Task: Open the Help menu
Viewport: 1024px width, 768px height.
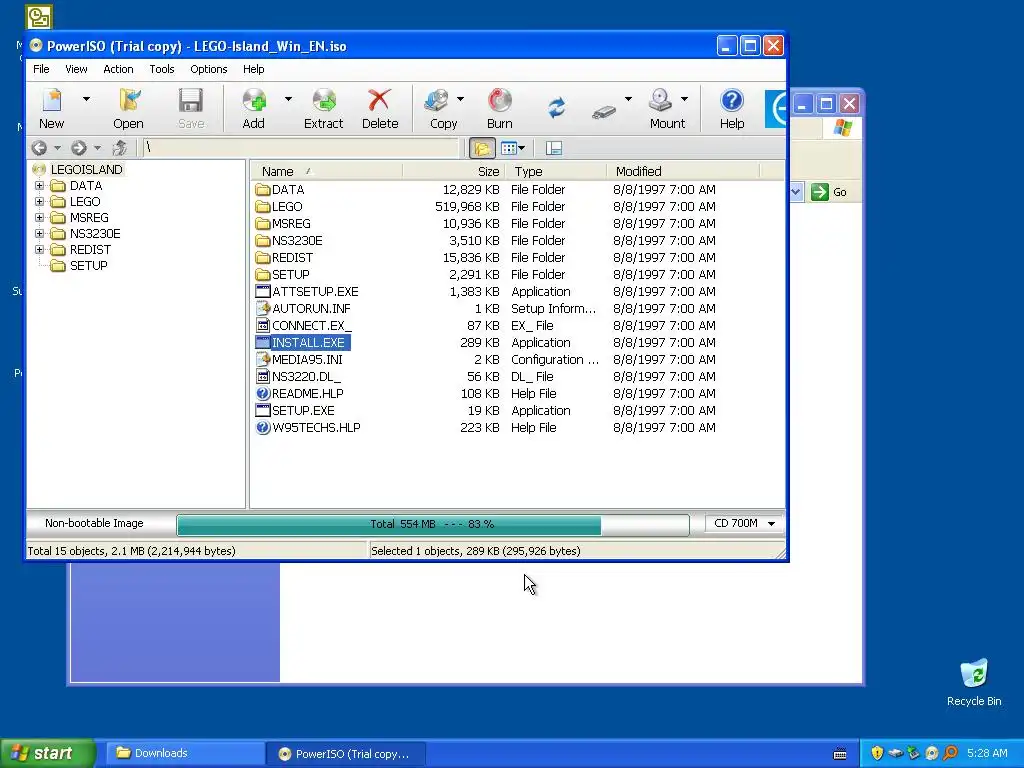Action: click(x=253, y=69)
